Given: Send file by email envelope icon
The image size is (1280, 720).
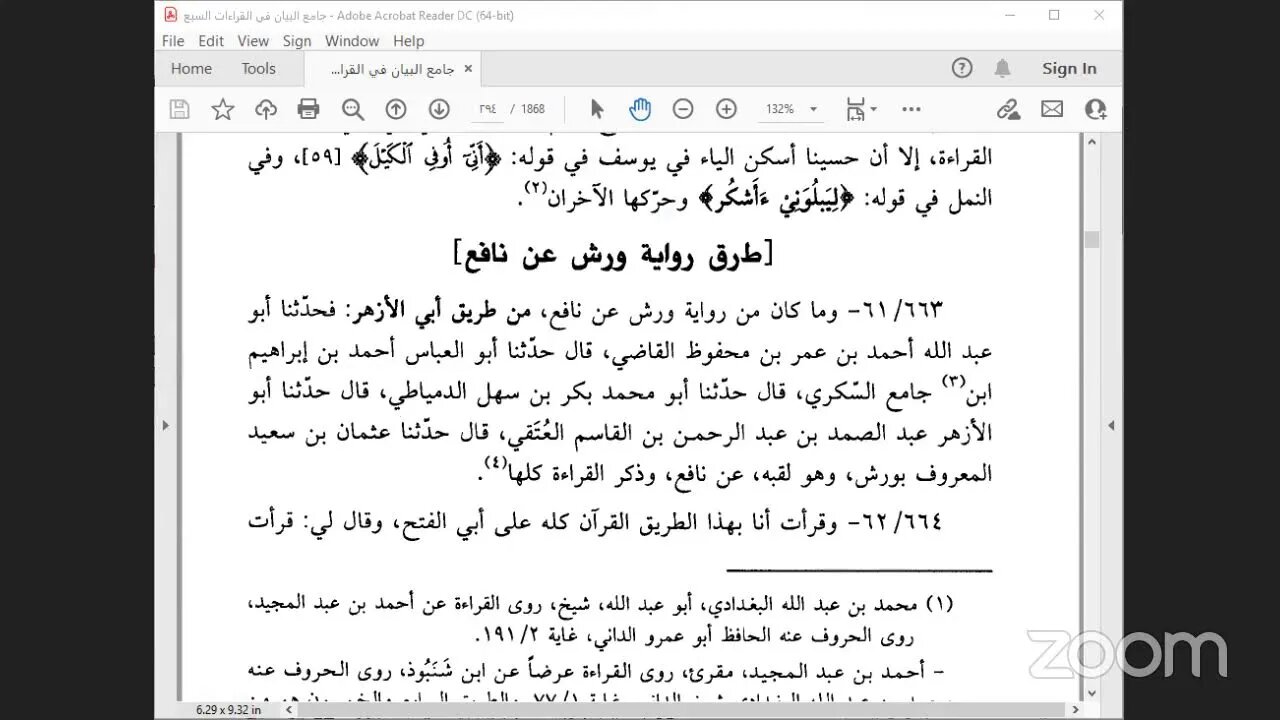Looking at the screenshot, I should pos(1052,109).
